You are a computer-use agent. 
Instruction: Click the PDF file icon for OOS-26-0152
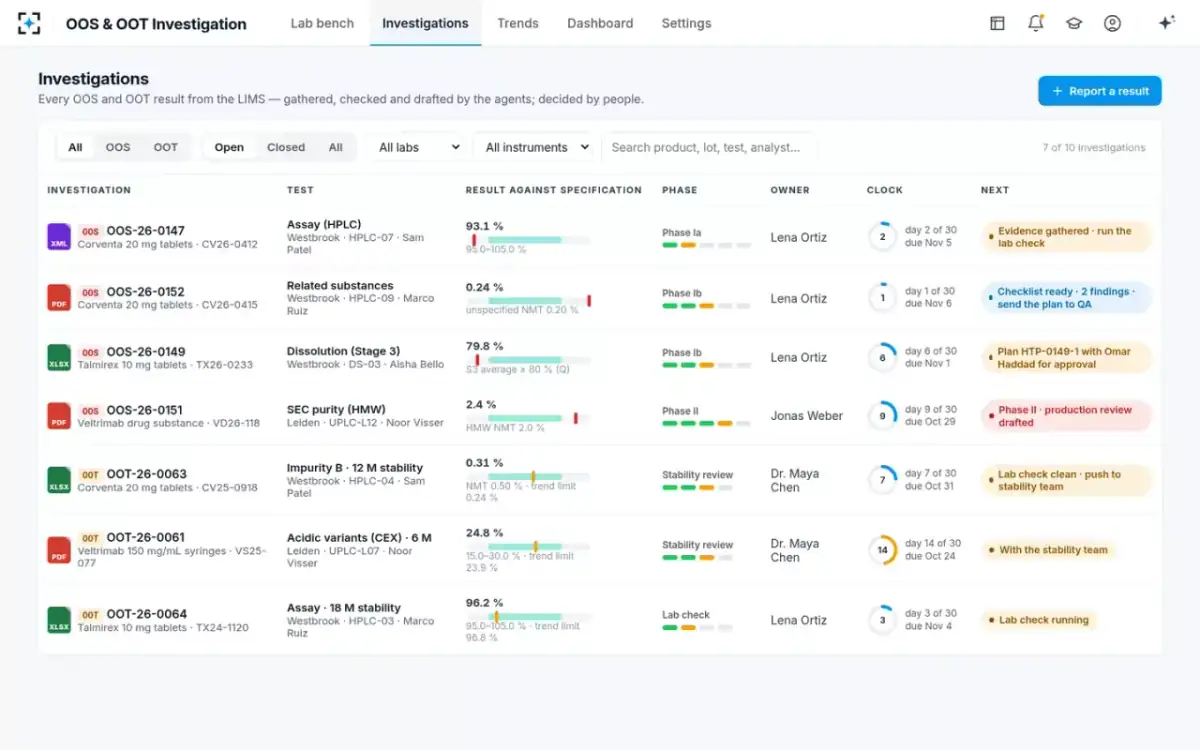click(59, 298)
